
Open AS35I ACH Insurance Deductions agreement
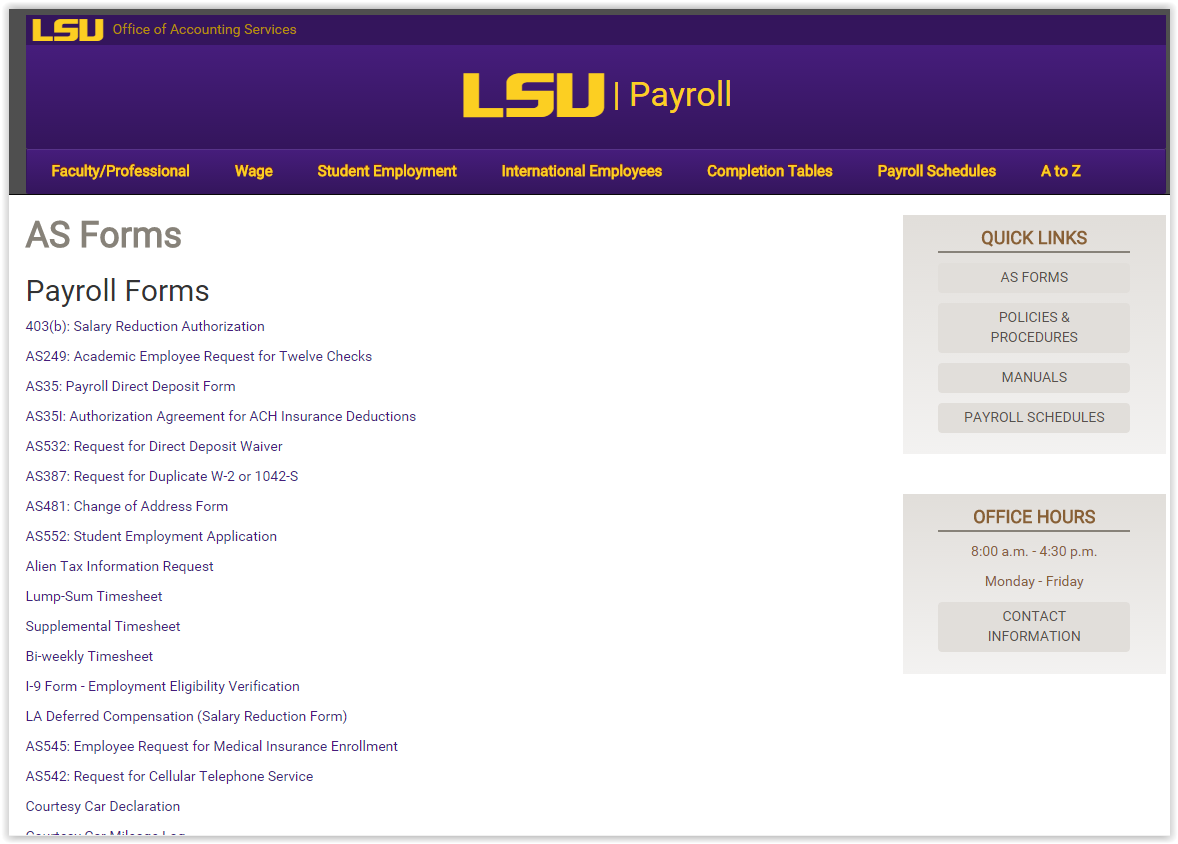(x=221, y=416)
